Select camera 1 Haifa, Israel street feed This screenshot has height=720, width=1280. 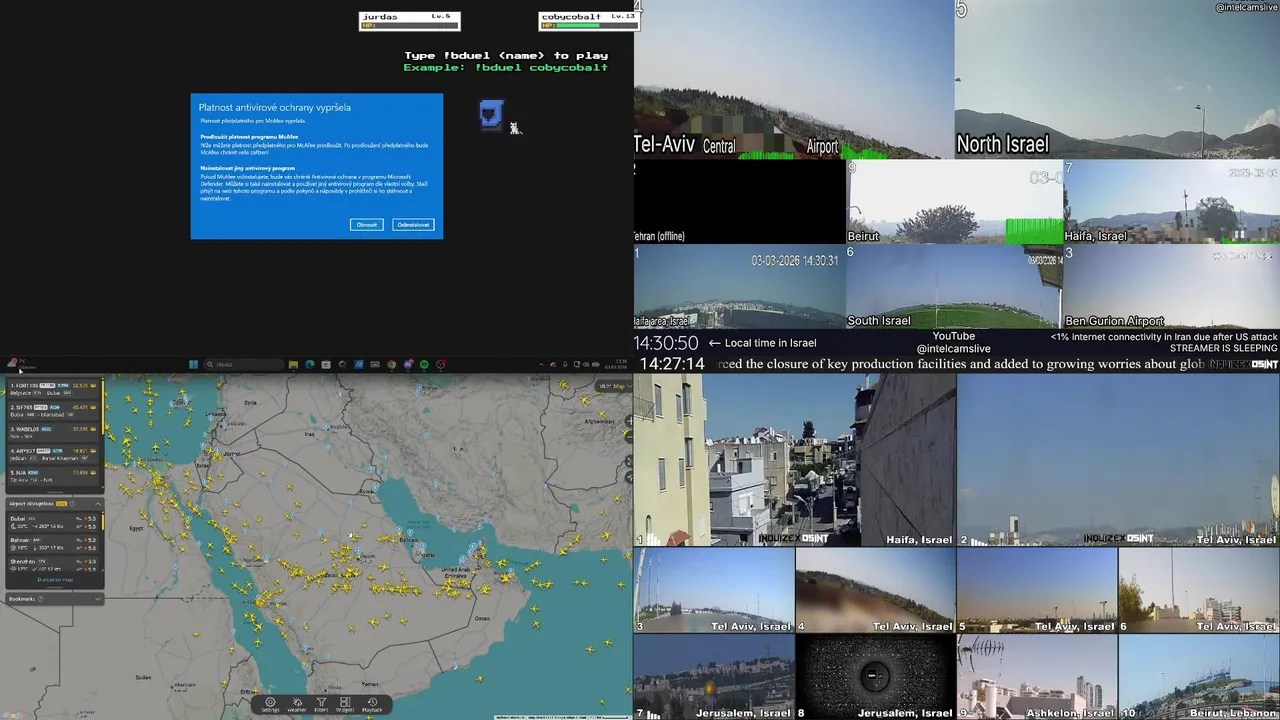795,461
